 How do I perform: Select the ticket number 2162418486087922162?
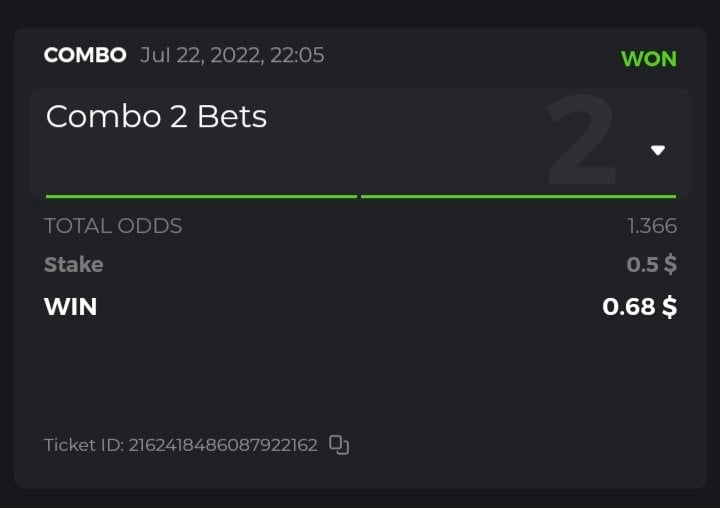pos(223,445)
